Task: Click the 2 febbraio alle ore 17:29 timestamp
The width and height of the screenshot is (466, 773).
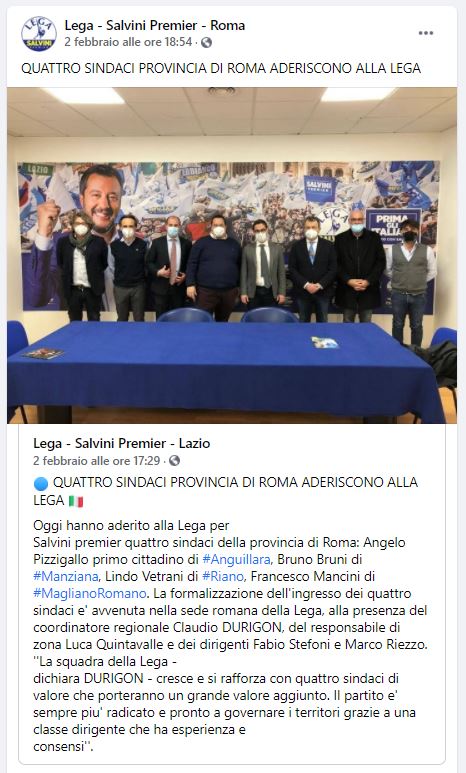Action: tap(97, 460)
